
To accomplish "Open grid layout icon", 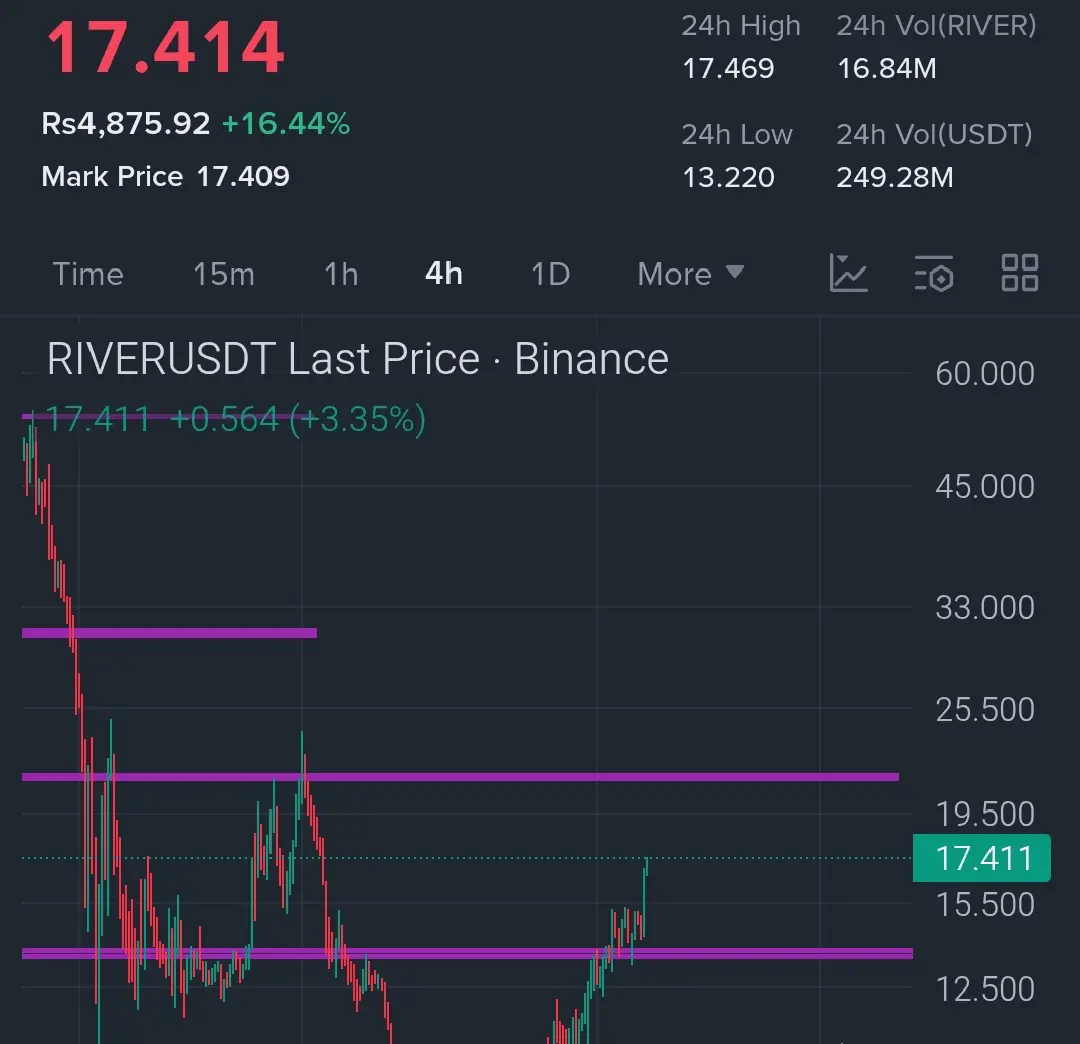I will tap(1019, 273).
